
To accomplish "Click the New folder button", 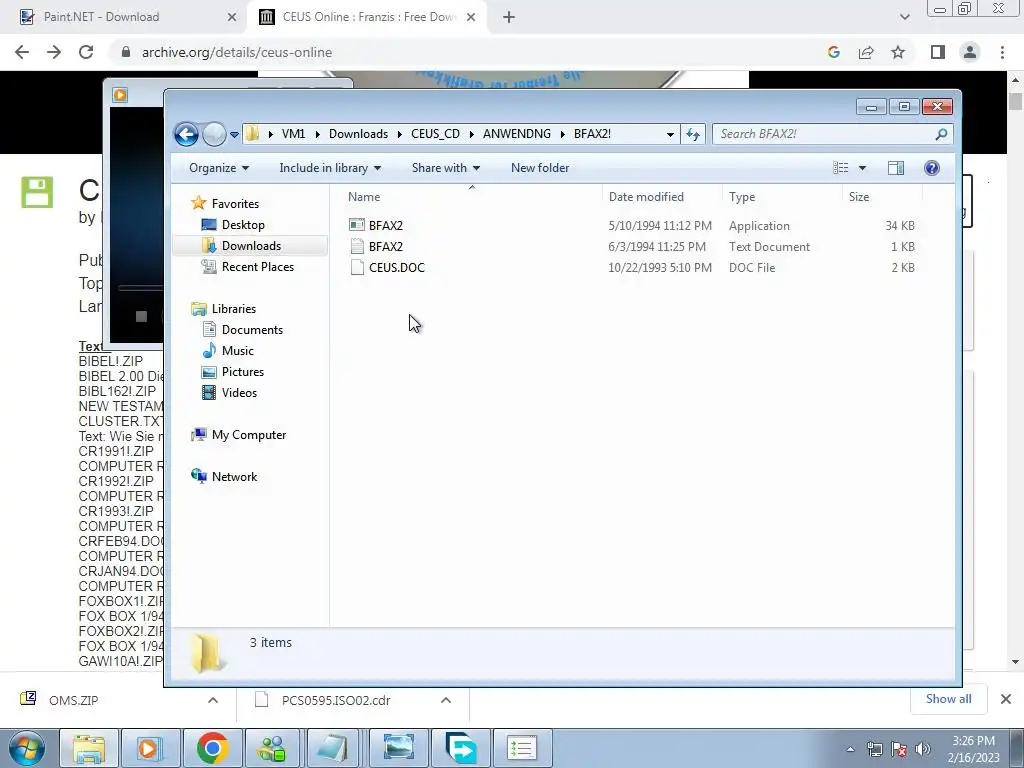I will coord(540,168).
